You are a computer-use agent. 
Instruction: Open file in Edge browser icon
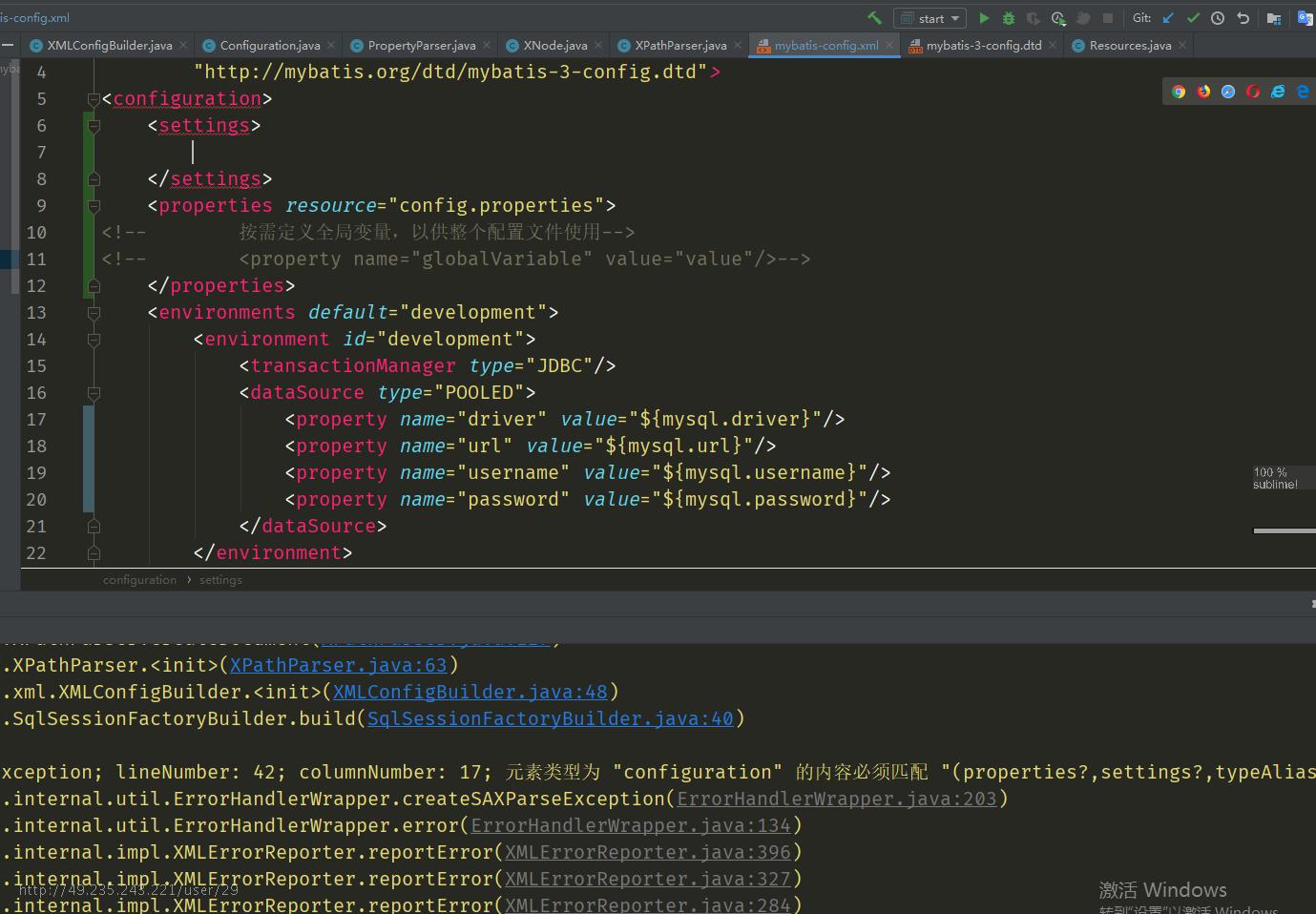(x=1303, y=92)
